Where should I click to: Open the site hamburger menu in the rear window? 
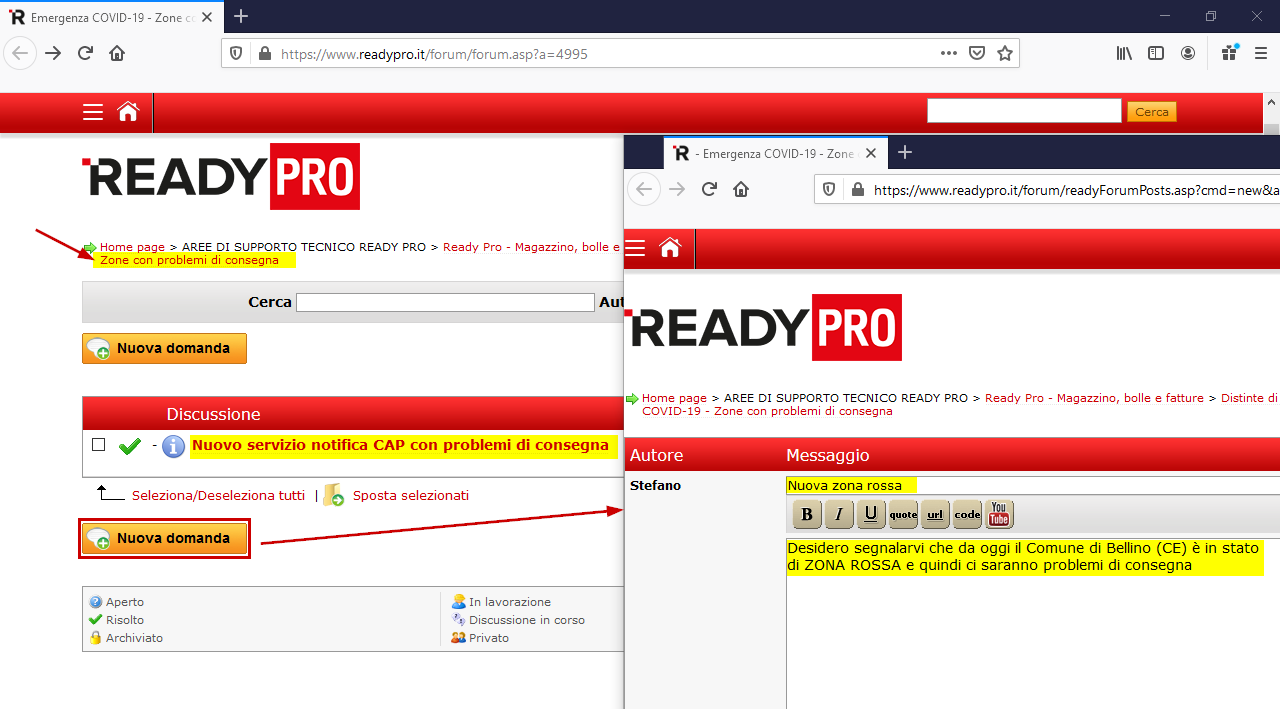(93, 112)
